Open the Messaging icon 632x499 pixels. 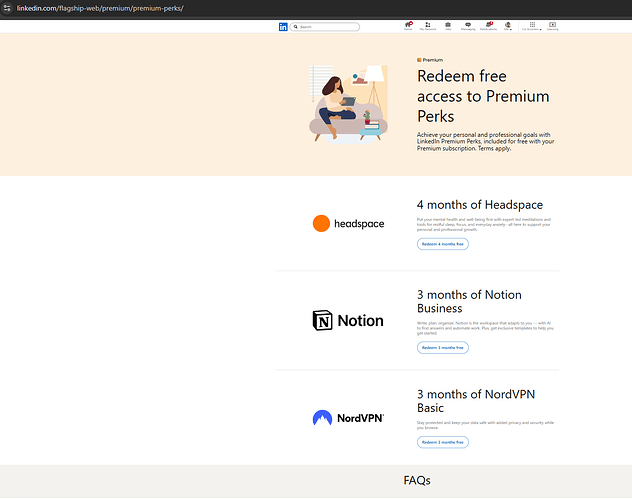tap(468, 26)
